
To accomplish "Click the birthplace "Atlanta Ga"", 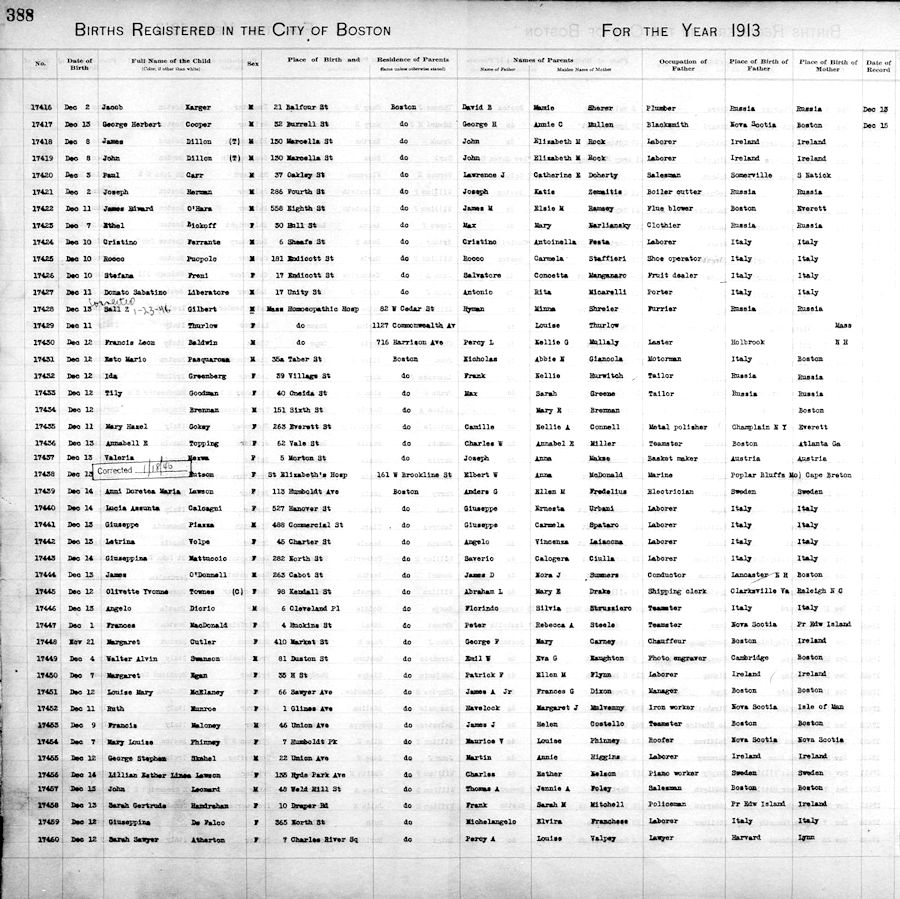I will pos(819,444).
